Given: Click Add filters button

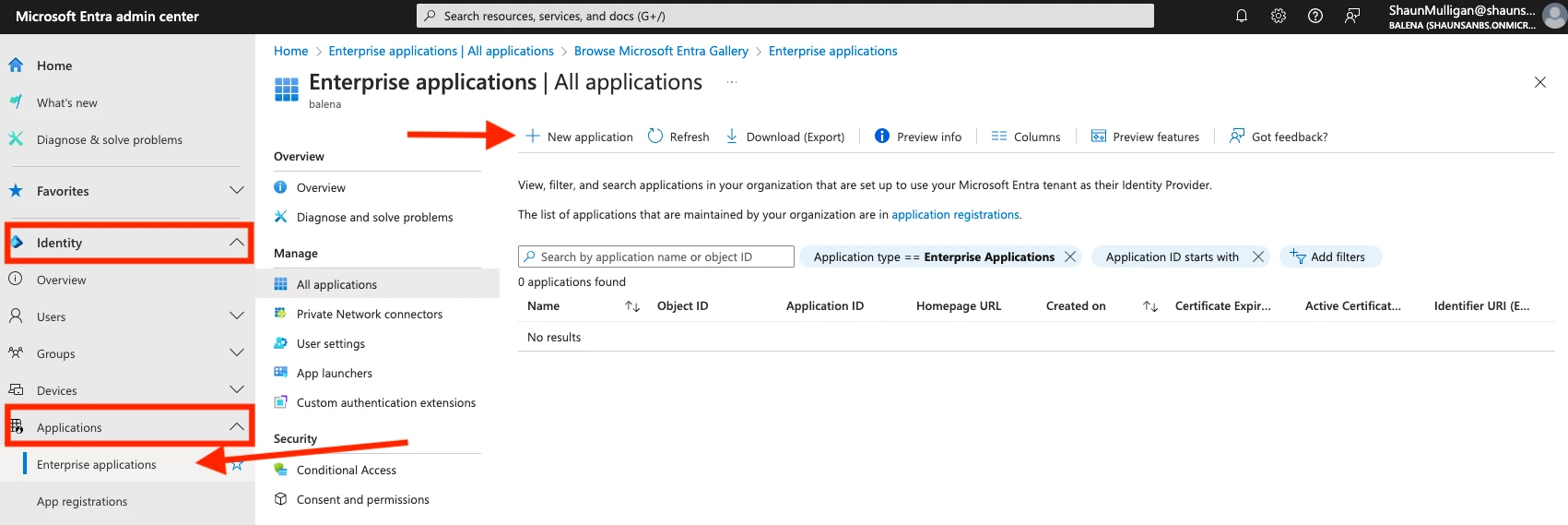Looking at the screenshot, I should pos(1329,257).
